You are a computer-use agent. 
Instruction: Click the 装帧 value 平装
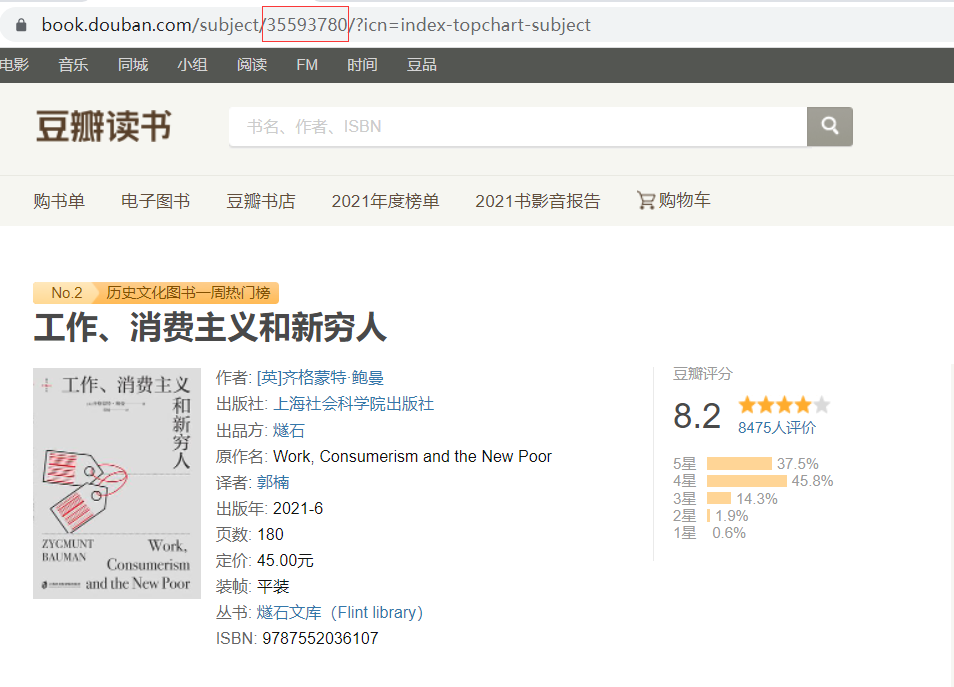[273, 587]
